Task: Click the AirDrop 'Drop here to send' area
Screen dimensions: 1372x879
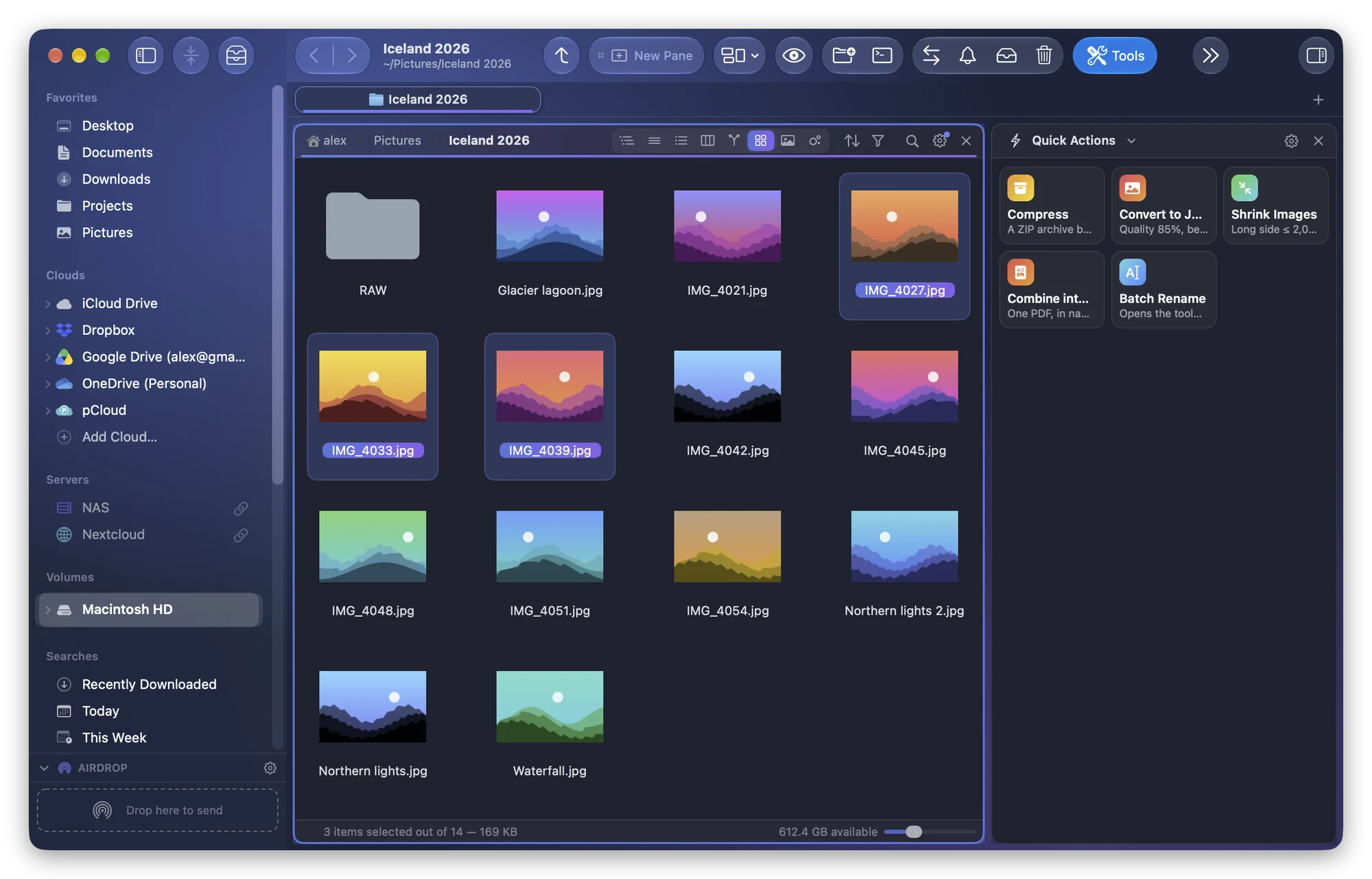Action: (x=158, y=810)
